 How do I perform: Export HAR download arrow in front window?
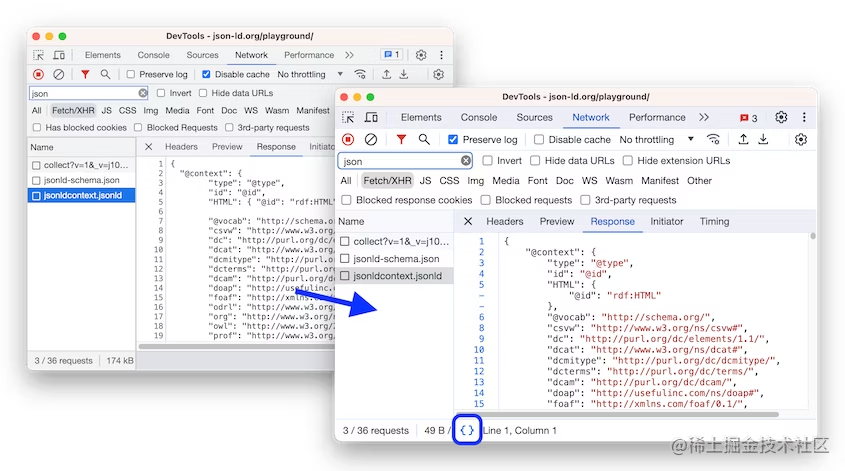(x=764, y=140)
